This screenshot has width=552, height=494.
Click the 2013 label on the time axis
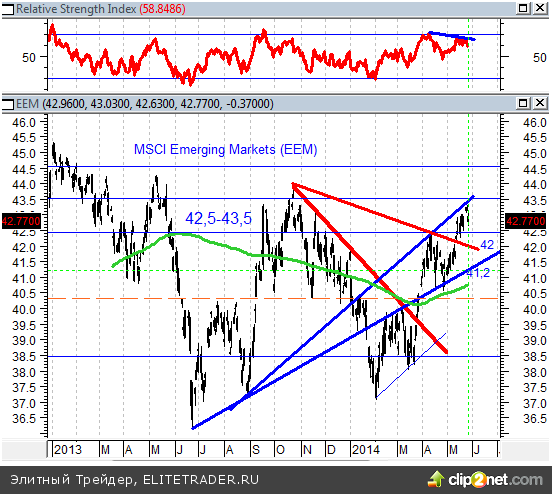click(x=68, y=450)
